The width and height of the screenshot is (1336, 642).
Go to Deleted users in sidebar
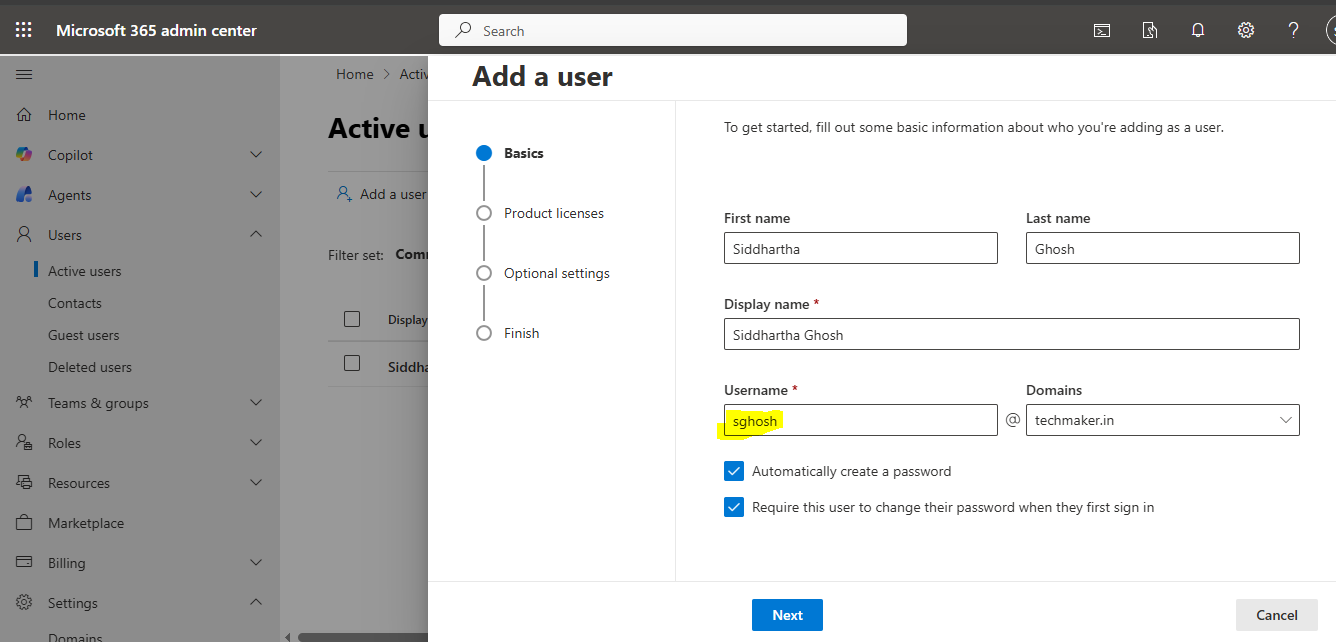point(89,367)
